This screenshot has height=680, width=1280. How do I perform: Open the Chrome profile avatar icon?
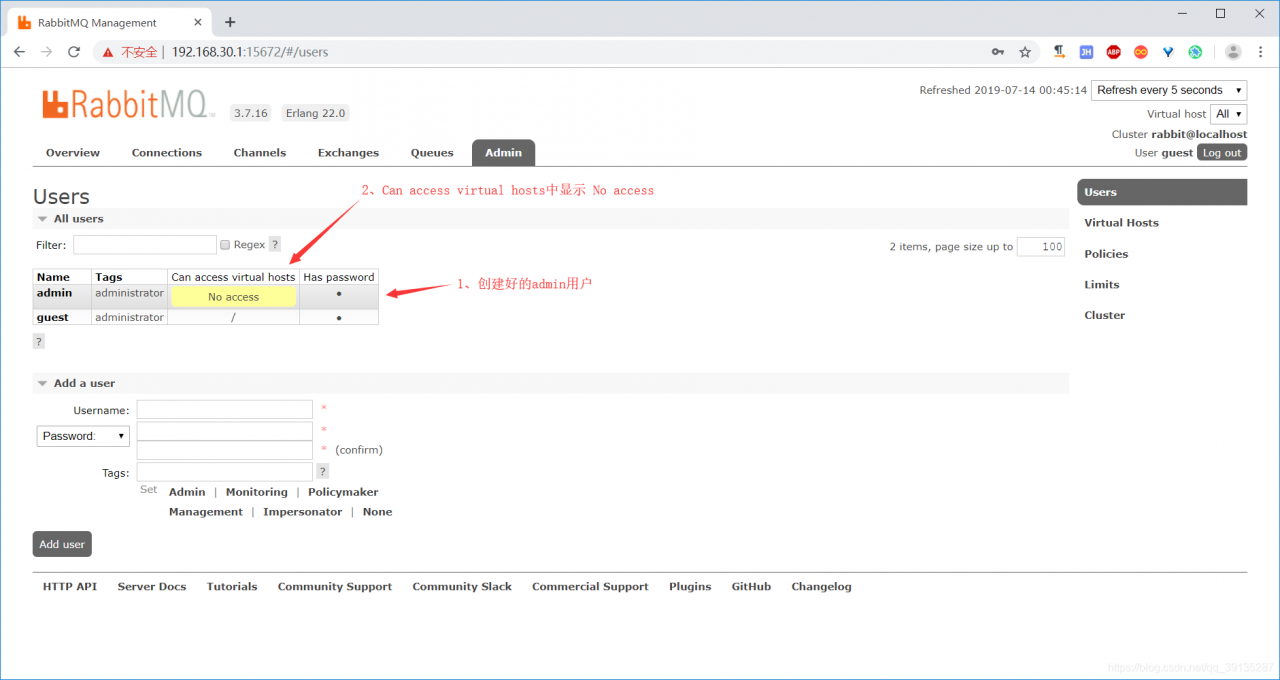click(1233, 52)
